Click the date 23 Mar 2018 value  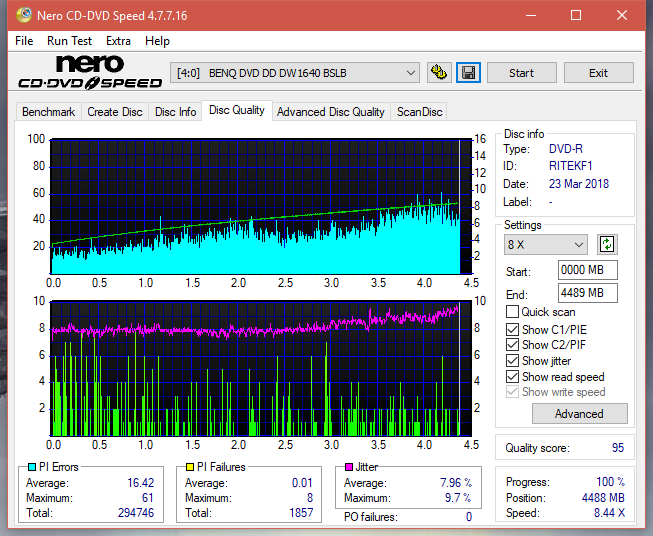(x=579, y=184)
